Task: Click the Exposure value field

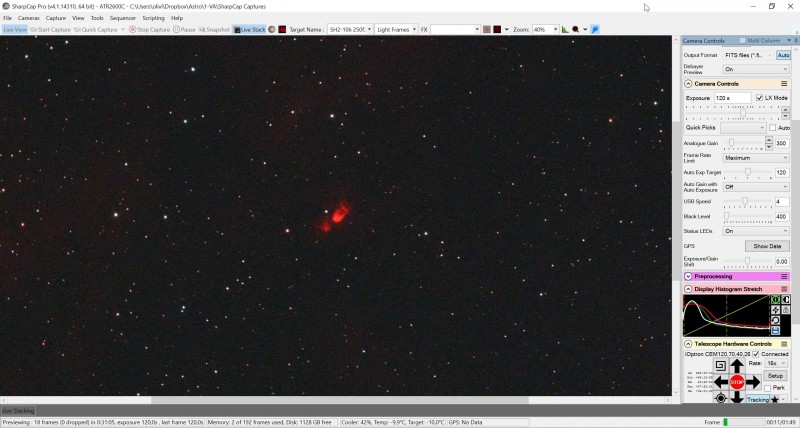Action: click(x=732, y=98)
